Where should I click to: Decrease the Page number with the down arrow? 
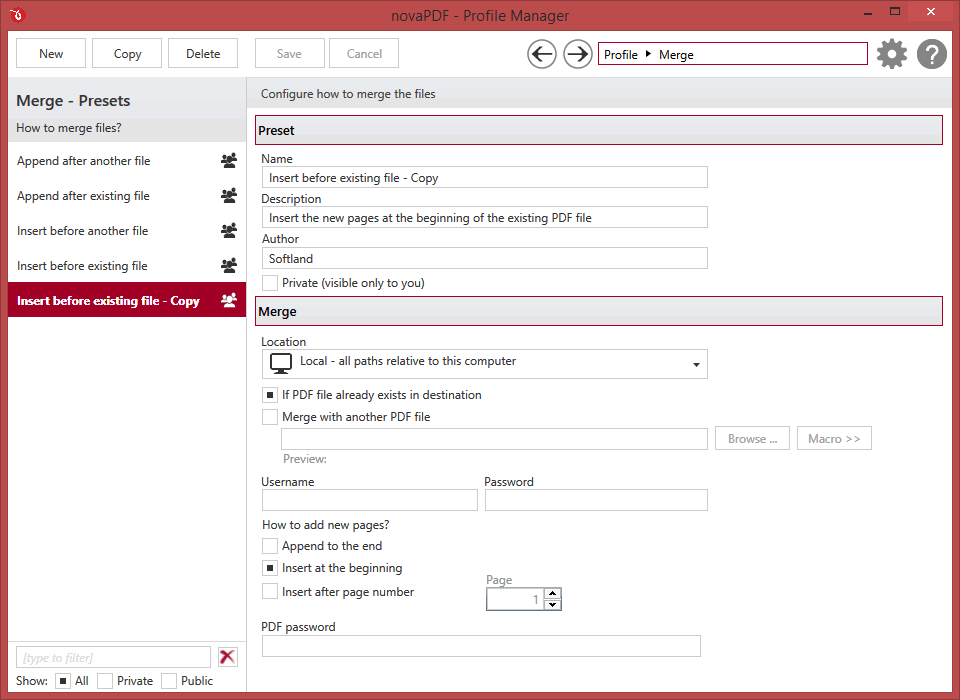(553, 604)
